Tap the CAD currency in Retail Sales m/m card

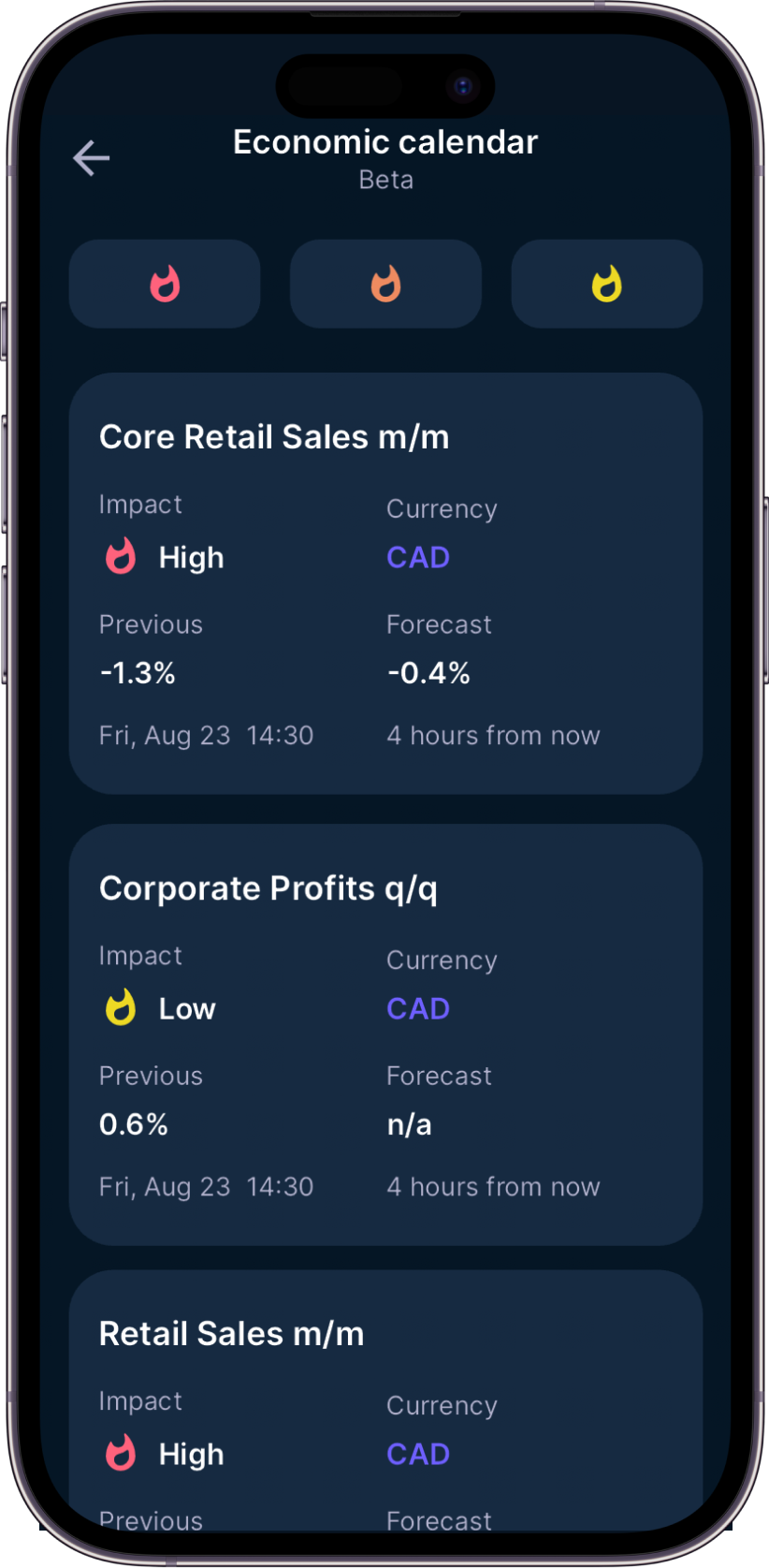click(418, 1454)
